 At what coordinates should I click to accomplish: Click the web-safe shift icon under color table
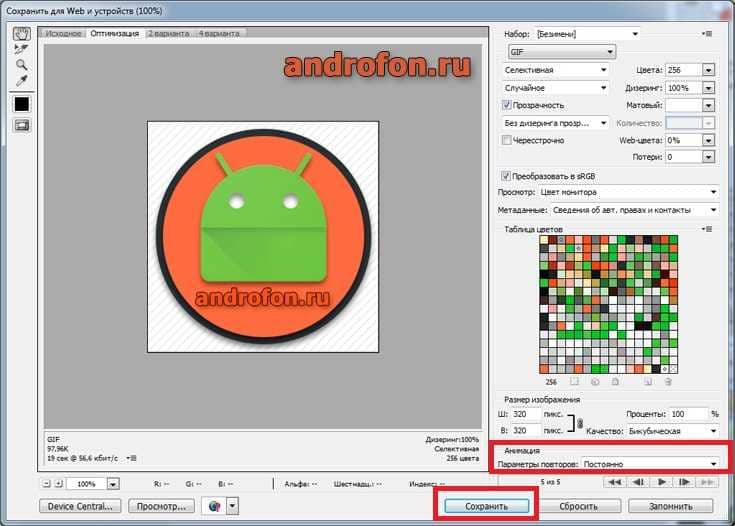click(x=595, y=382)
